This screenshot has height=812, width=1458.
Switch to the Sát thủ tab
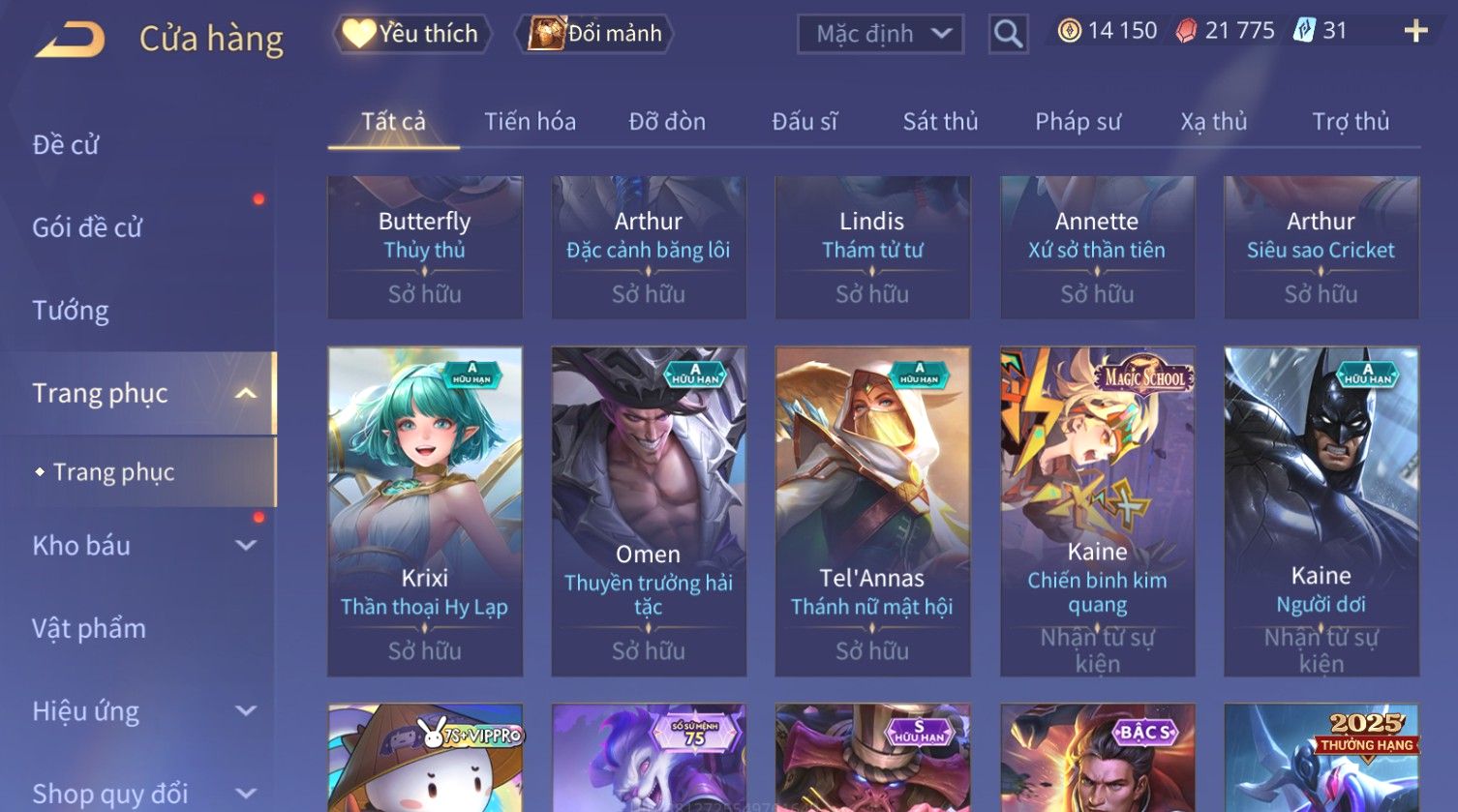940,121
